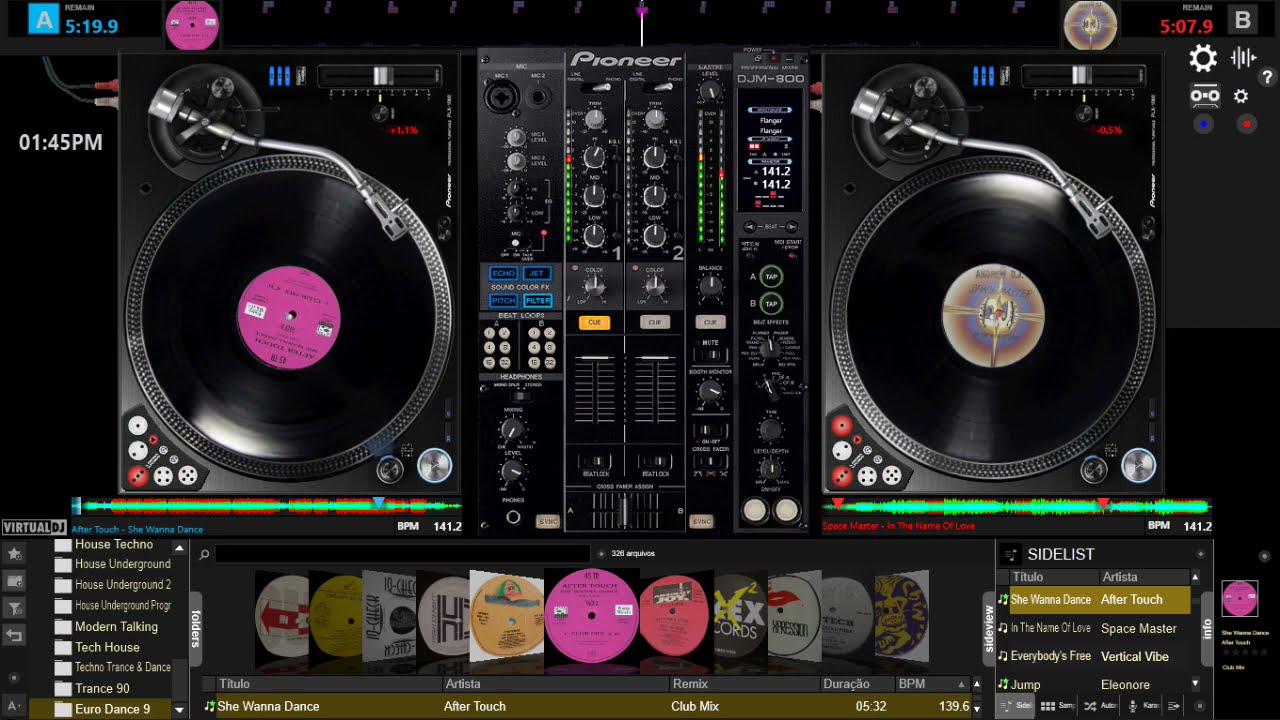The image size is (1280, 720).
Task: Toggle the FILTER sound color effect
Action: click(x=537, y=300)
